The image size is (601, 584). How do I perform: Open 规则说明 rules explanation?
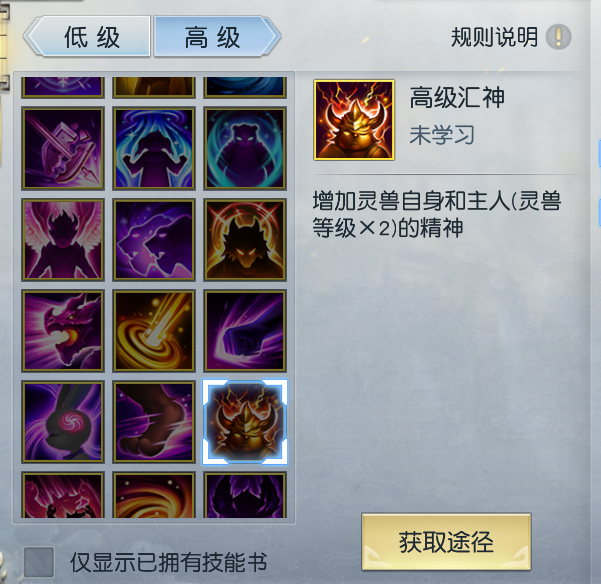tap(494, 37)
